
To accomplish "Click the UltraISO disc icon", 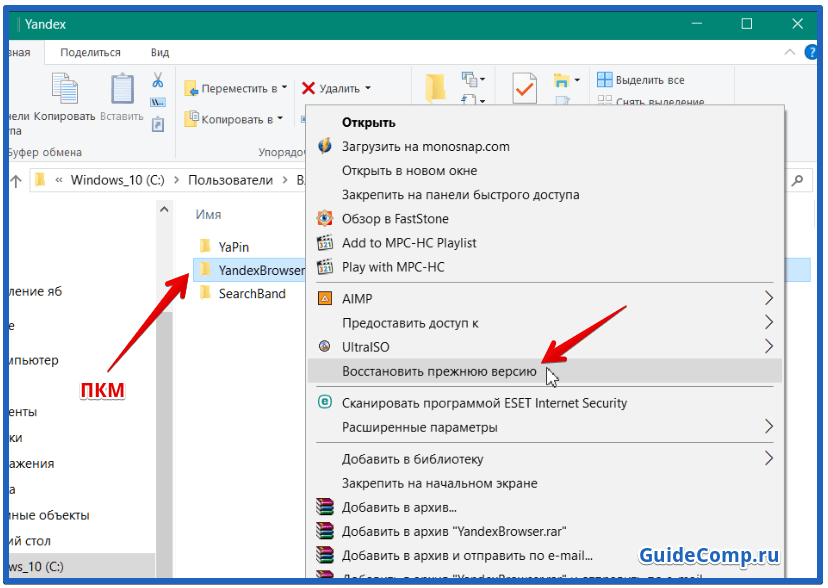I will click(x=325, y=346).
